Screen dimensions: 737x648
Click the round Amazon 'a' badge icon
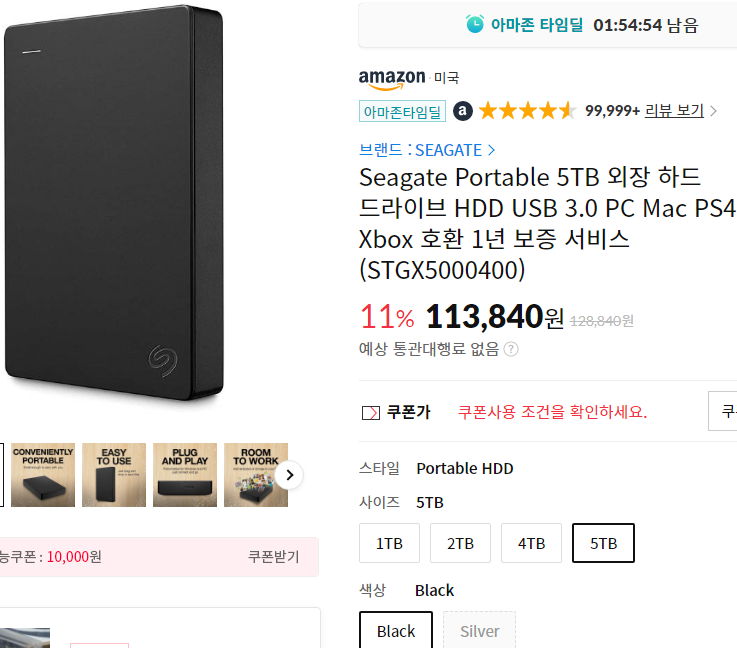pyautogui.click(x=463, y=111)
